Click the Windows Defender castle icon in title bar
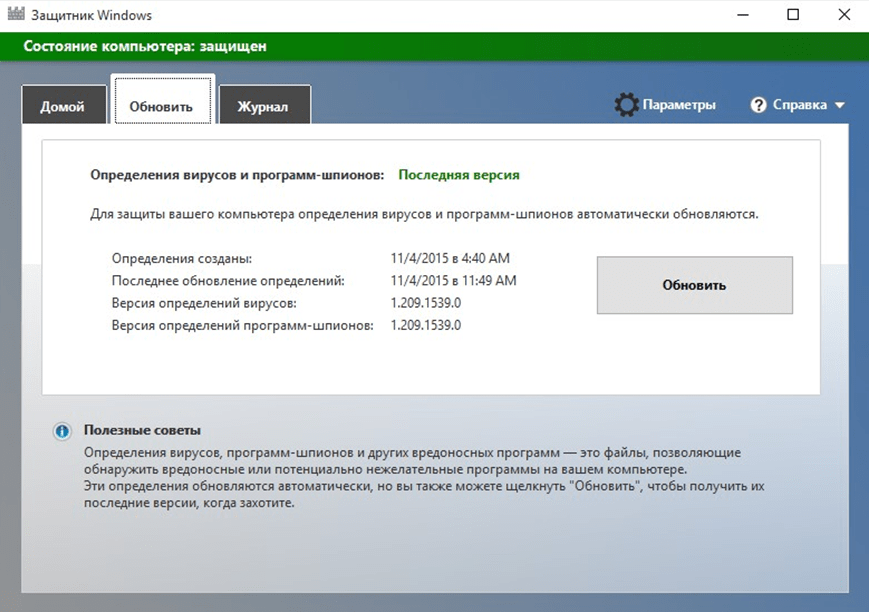869x612 pixels. 16,16
